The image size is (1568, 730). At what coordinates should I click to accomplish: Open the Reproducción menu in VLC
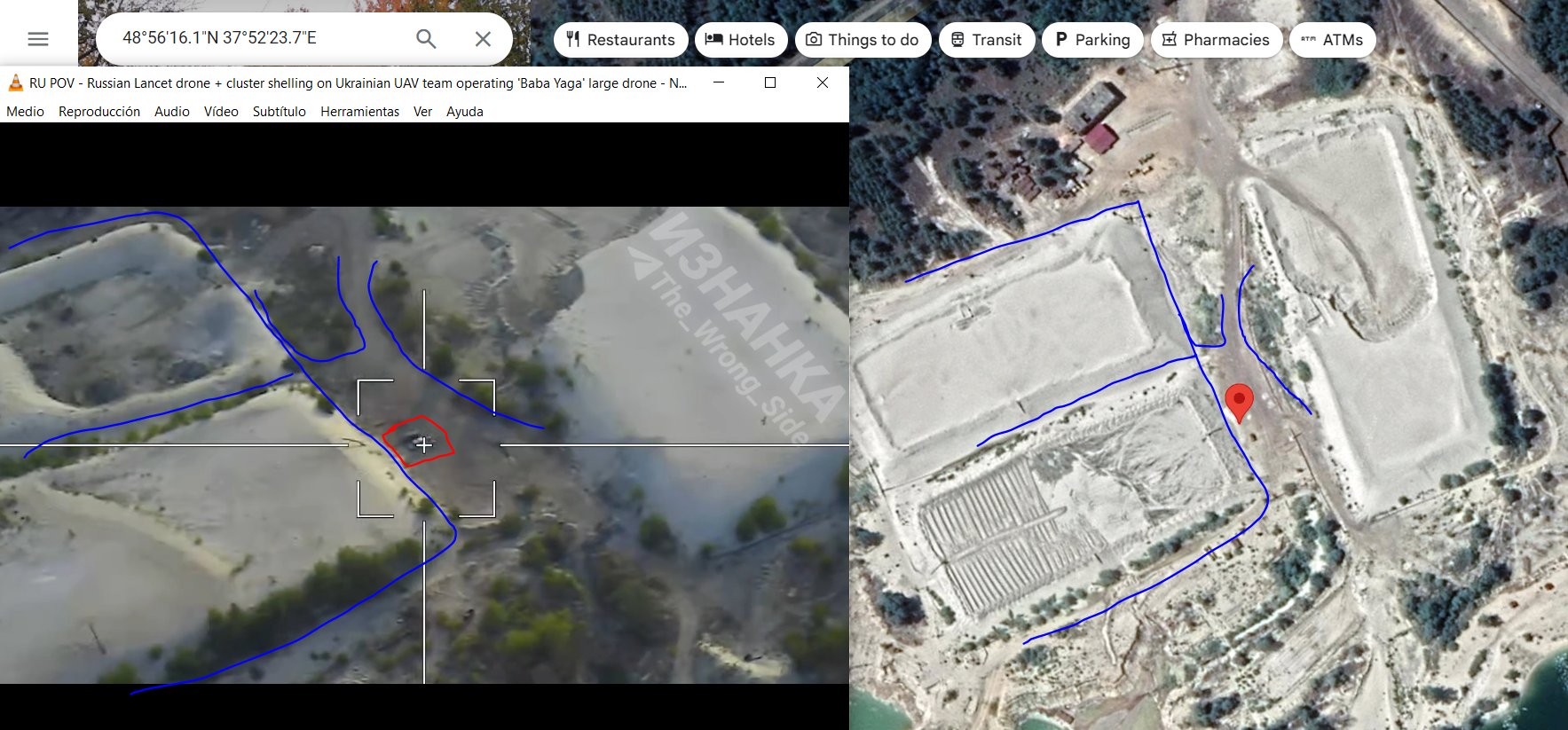coord(99,112)
